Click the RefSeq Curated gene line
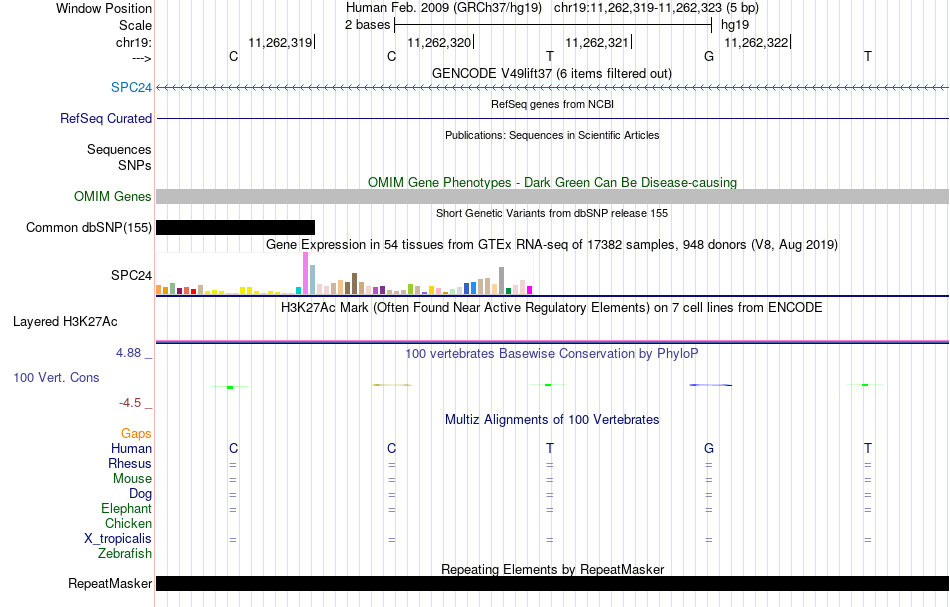This screenshot has height=607, width=950. pos(552,119)
